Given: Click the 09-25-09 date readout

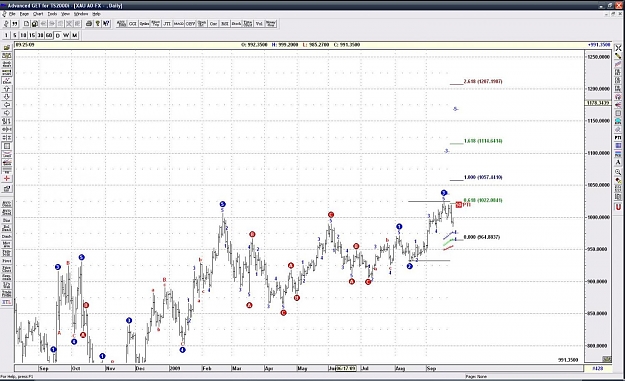Looking at the screenshot, I should 25,45.
